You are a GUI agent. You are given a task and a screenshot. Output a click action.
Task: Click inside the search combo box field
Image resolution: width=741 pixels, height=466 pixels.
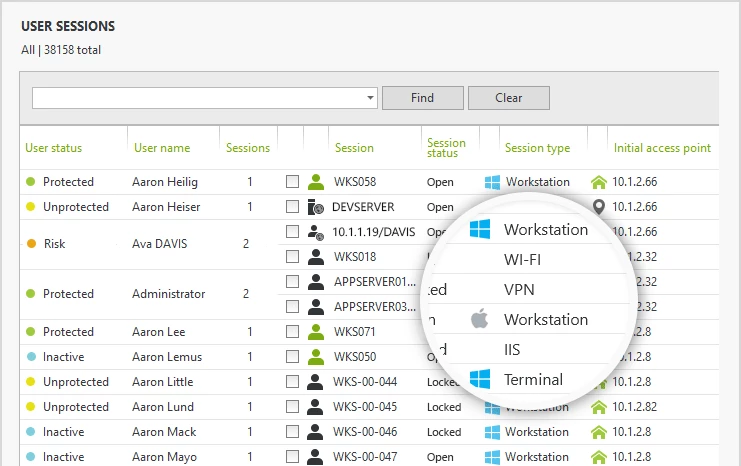coord(198,98)
